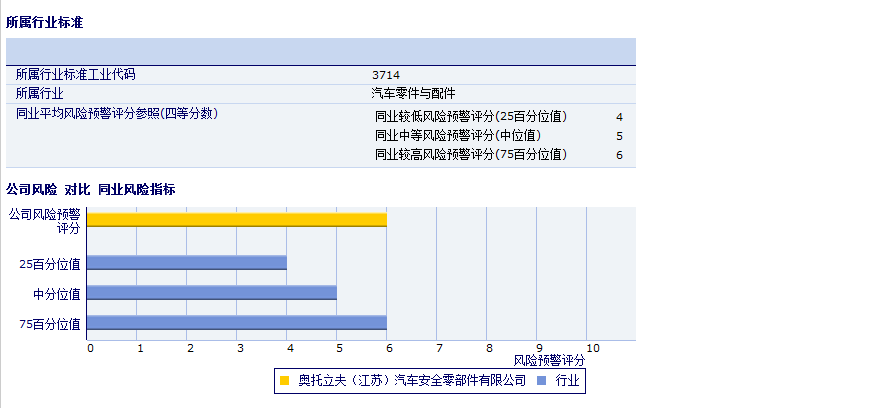The height and width of the screenshot is (408, 881).
Task: Select the 行业 legend label
Action: click(x=567, y=381)
